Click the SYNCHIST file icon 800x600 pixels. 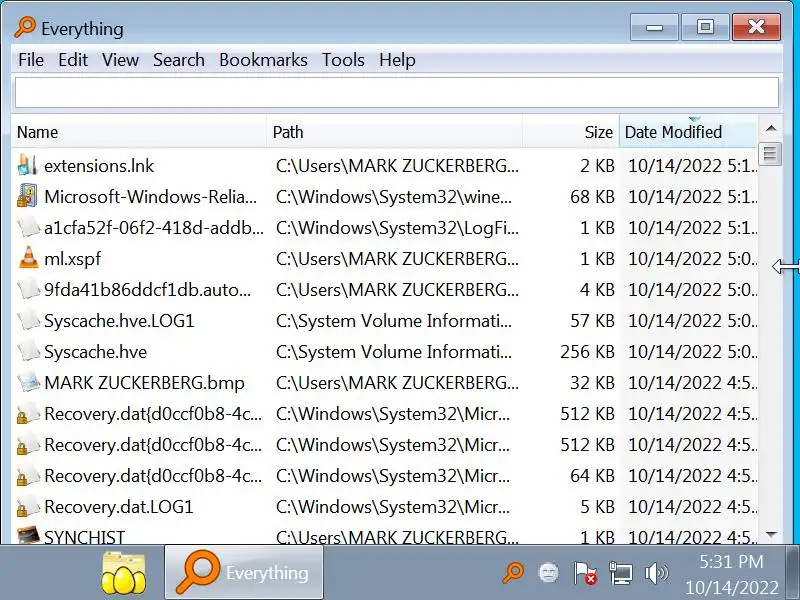[x=28, y=535]
